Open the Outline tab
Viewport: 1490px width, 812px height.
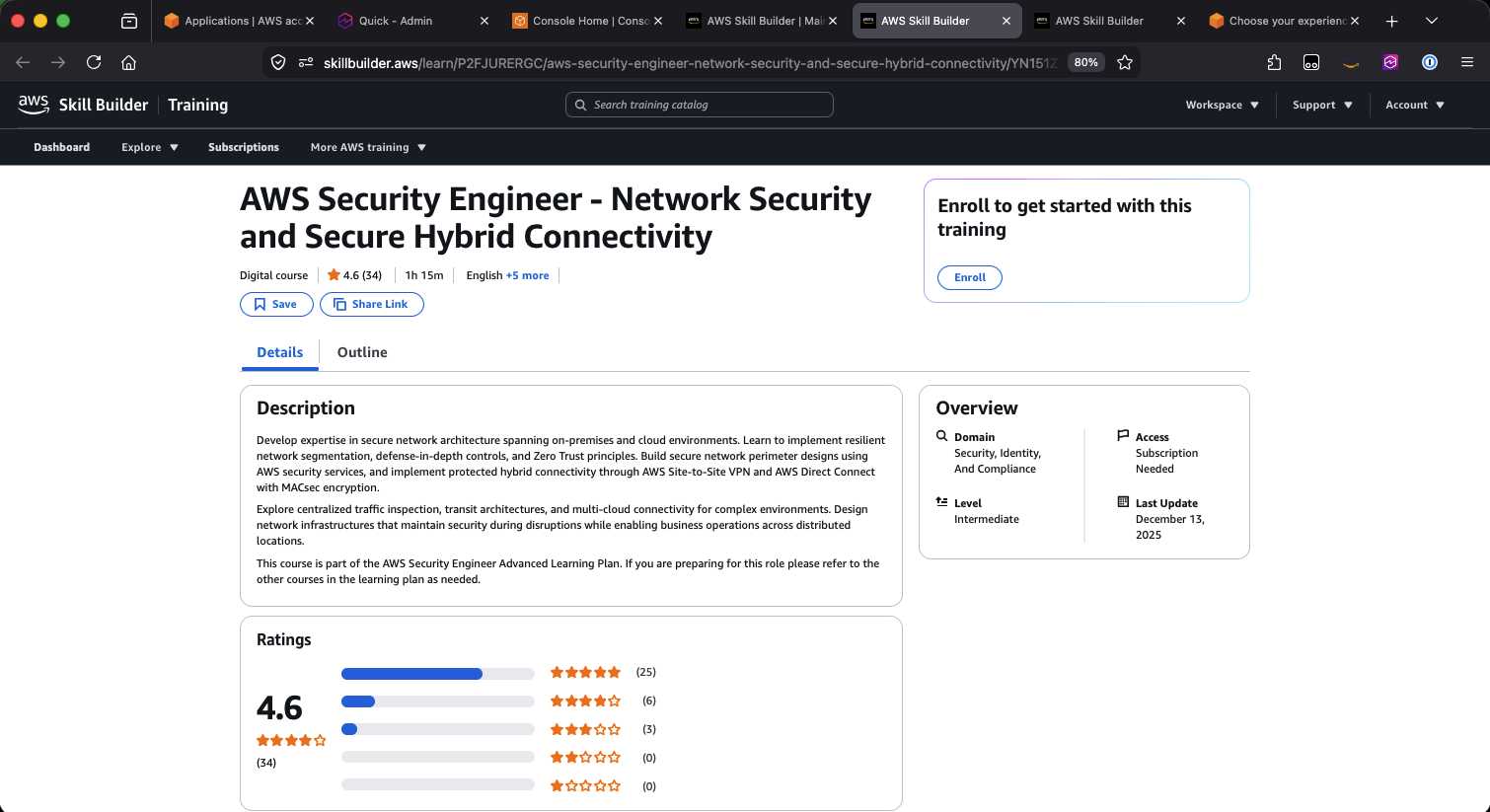click(362, 352)
